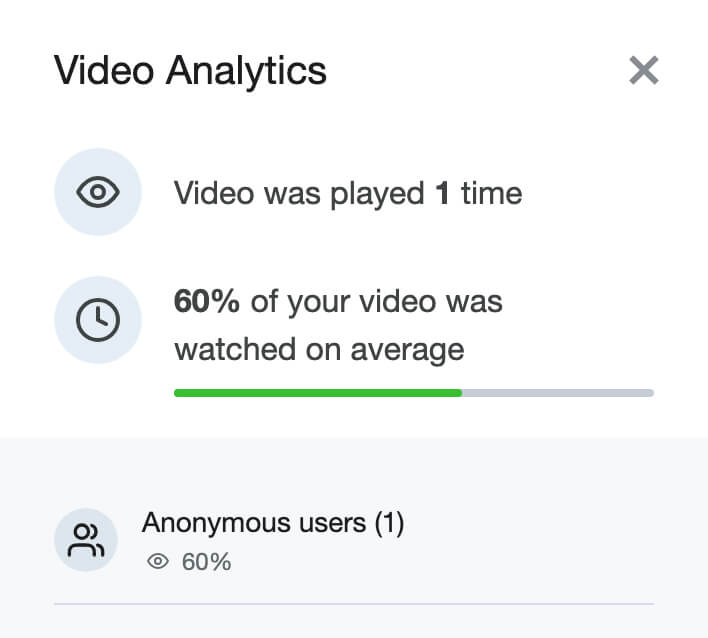
Task: Click the Anonymous users group icon
Action: [86, 540]
